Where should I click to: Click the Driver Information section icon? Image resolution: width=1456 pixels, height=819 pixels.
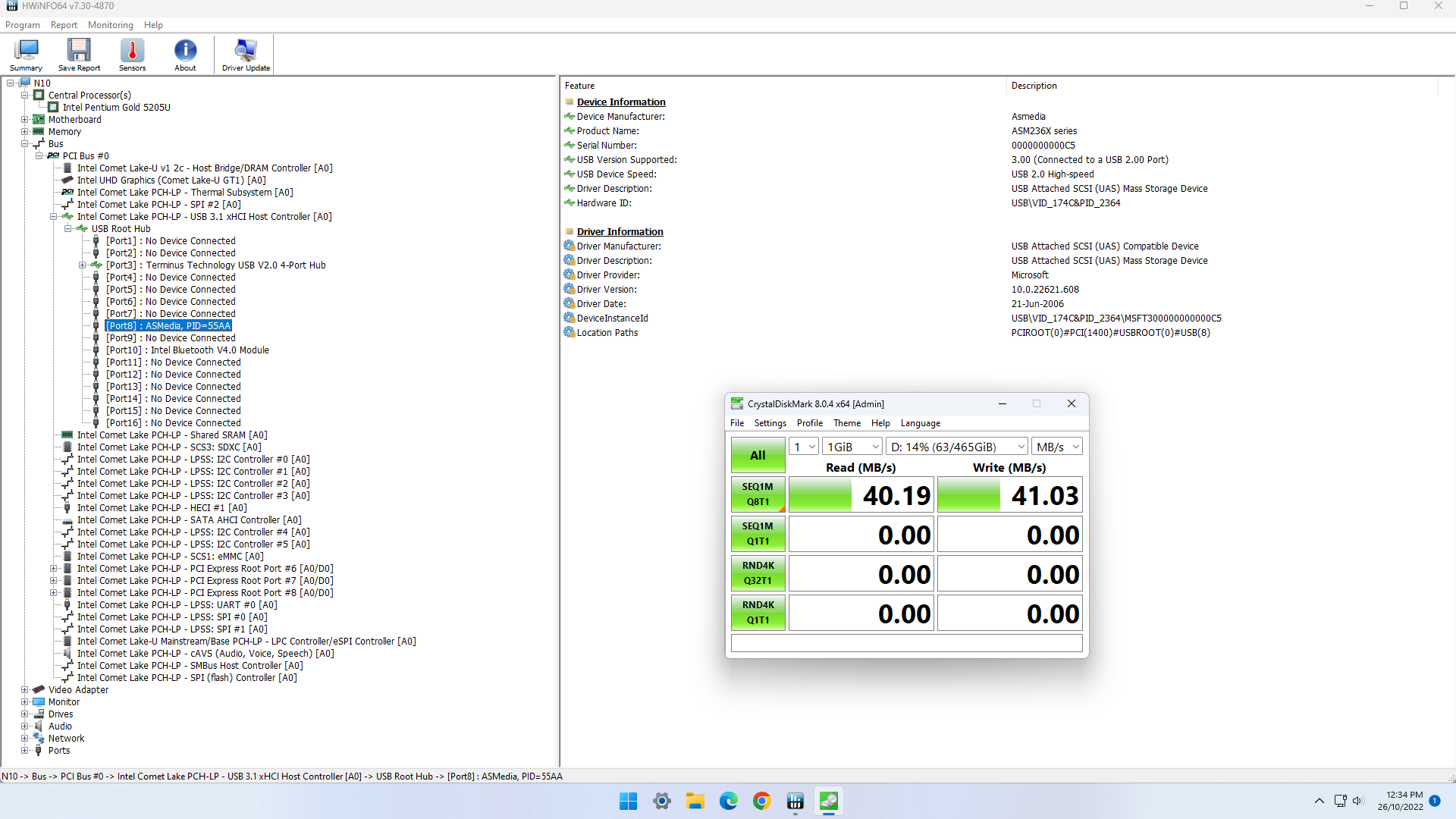(570, 231)
